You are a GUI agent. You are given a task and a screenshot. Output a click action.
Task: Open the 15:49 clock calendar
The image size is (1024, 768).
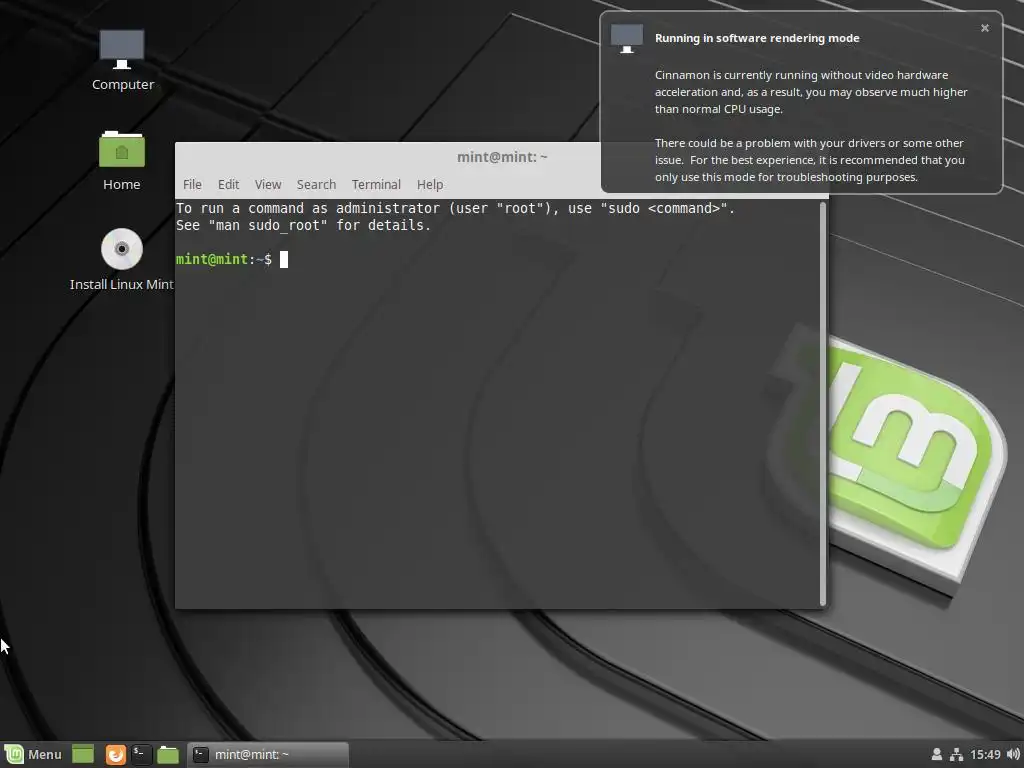click(x=985, y=754)
